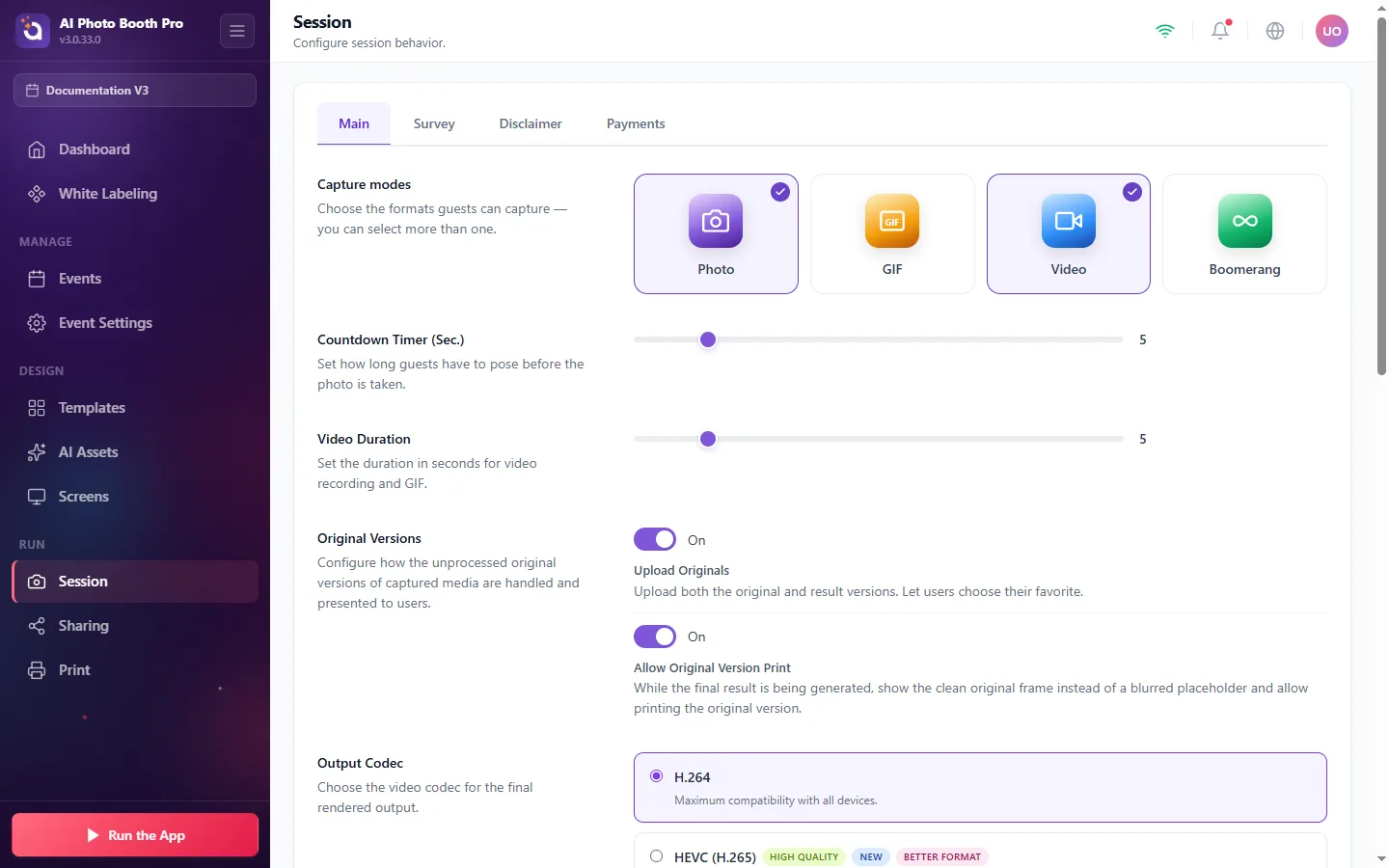The width and height of the screenshot is (1389, 868).
Task: Click the 'Output Codec' heading
Action: pos(360,763)
